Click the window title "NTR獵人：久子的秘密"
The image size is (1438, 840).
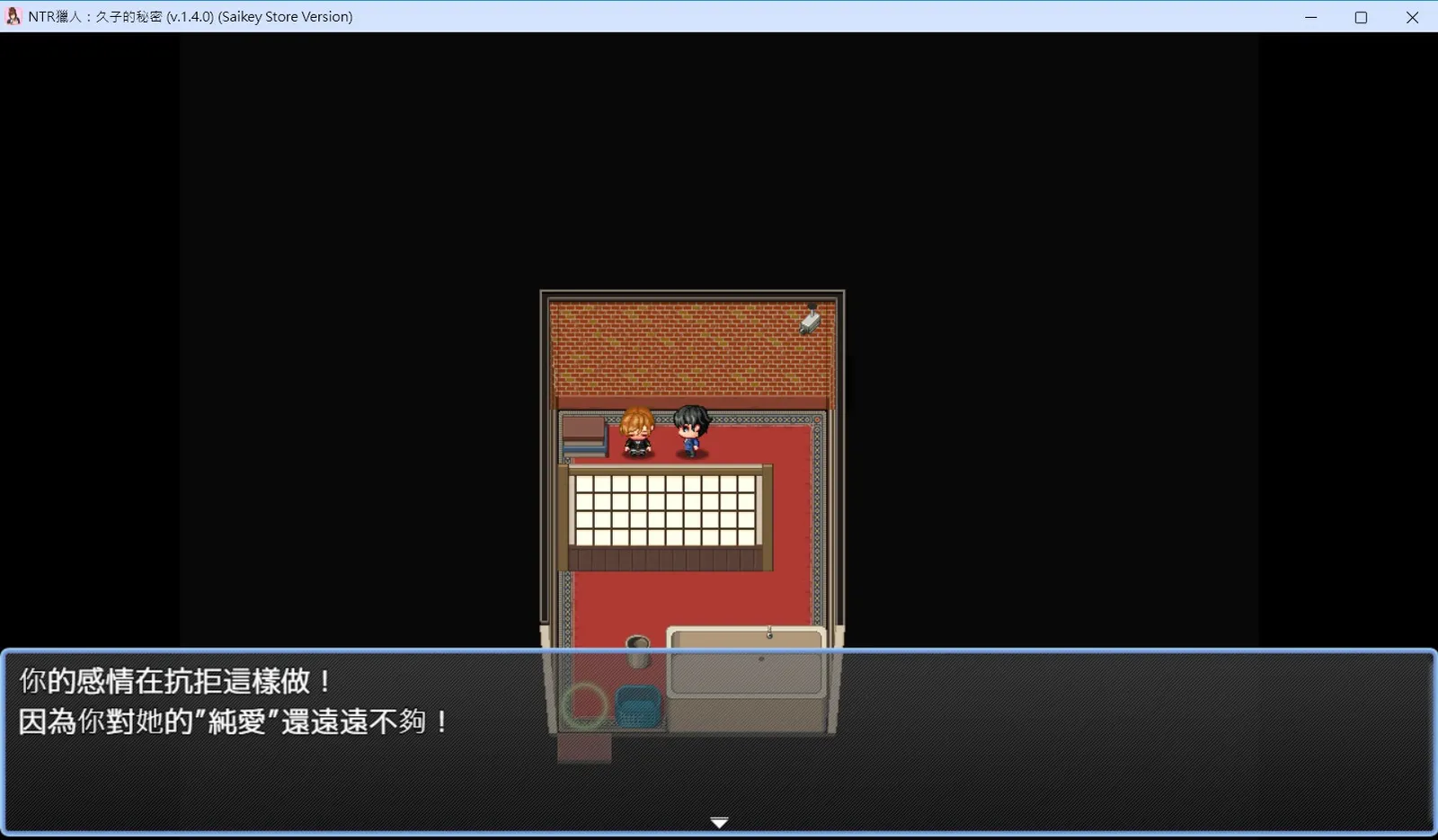click(95, 17)
